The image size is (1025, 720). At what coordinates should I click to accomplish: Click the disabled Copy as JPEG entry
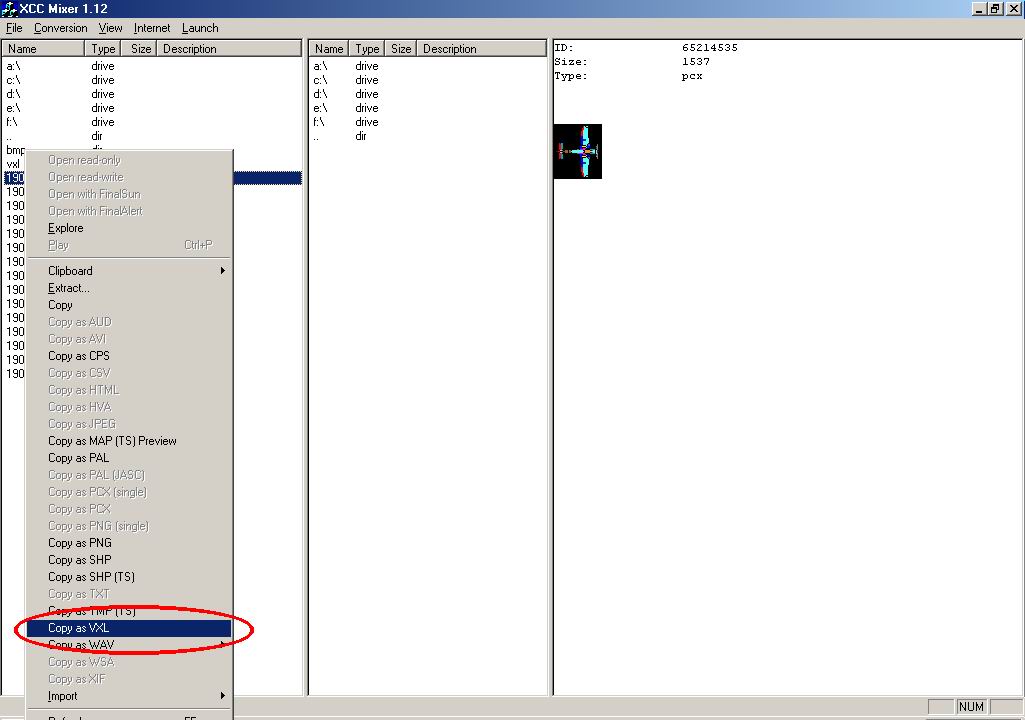point(129,424)
